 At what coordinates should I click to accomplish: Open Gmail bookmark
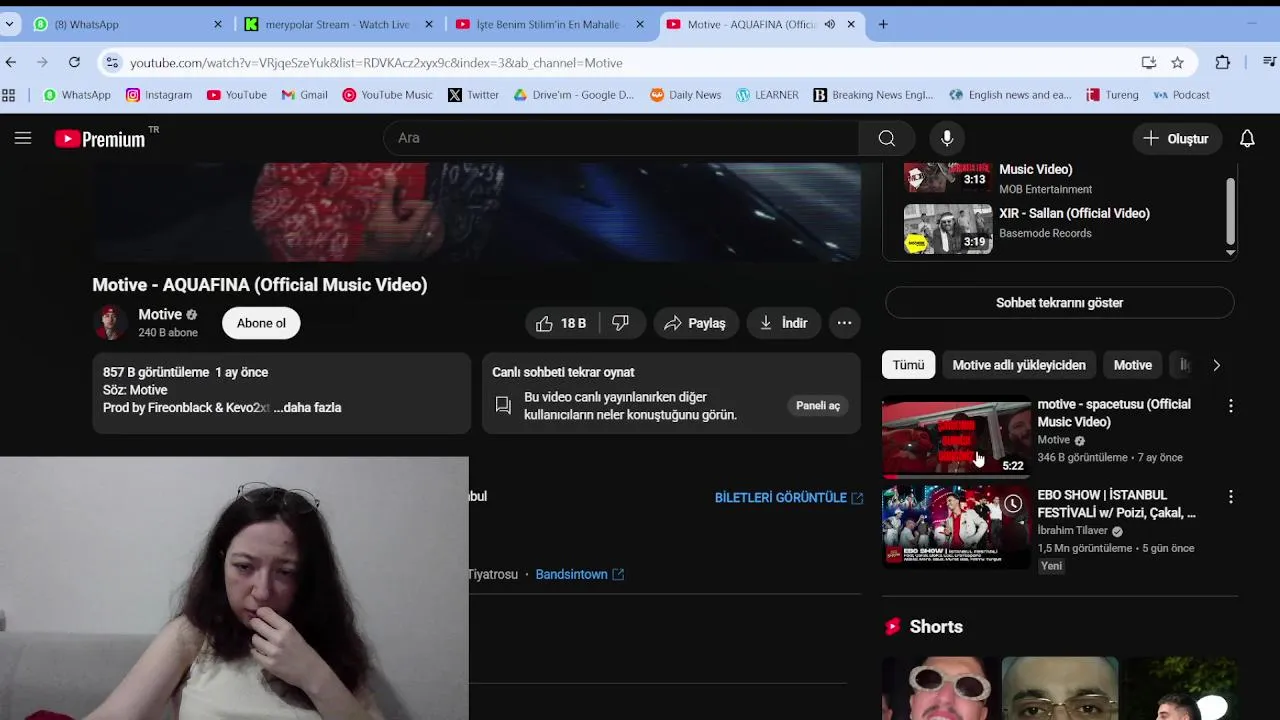point(304,95)
